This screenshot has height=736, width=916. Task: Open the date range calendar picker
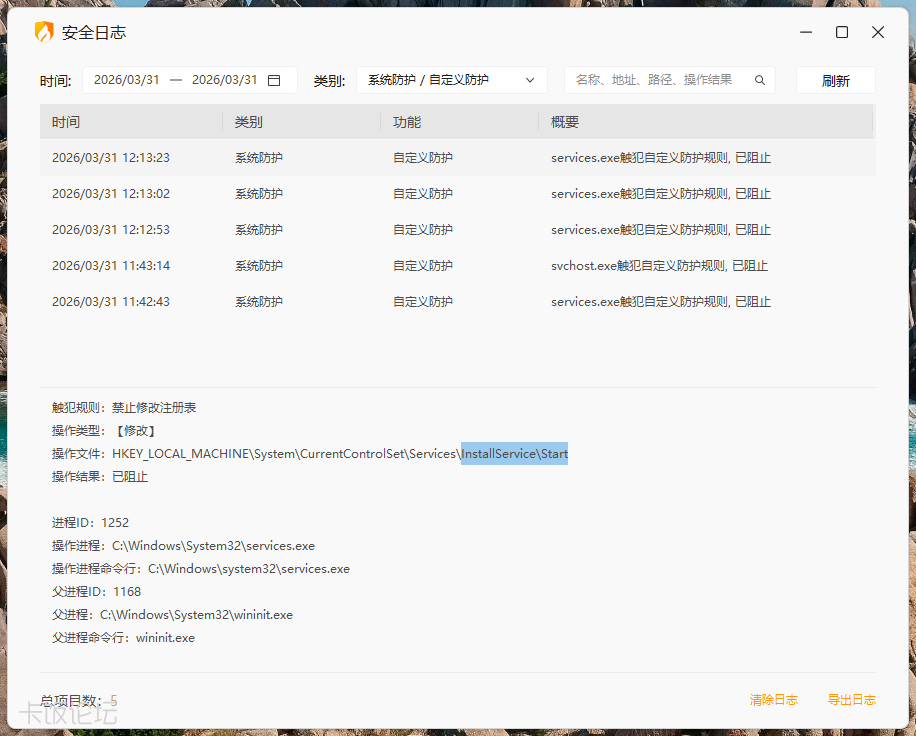(274, 80)
